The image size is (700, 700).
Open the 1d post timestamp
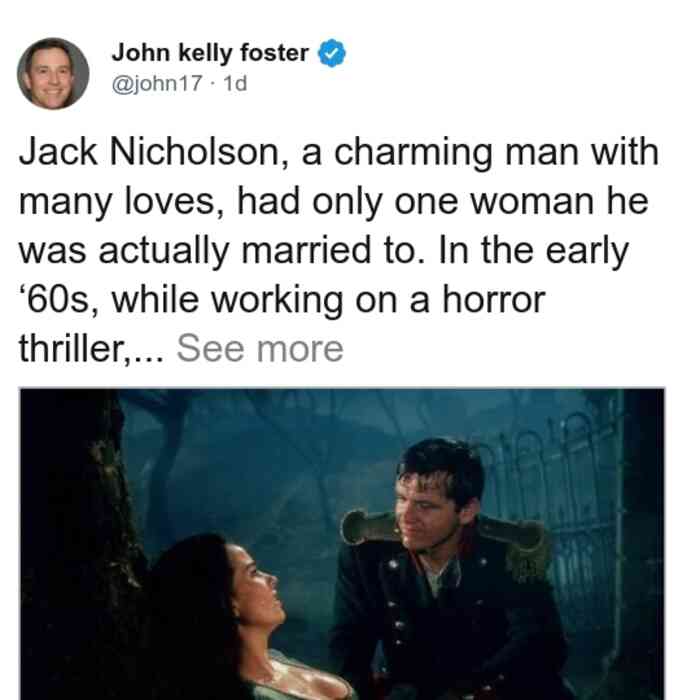point(235,83)
